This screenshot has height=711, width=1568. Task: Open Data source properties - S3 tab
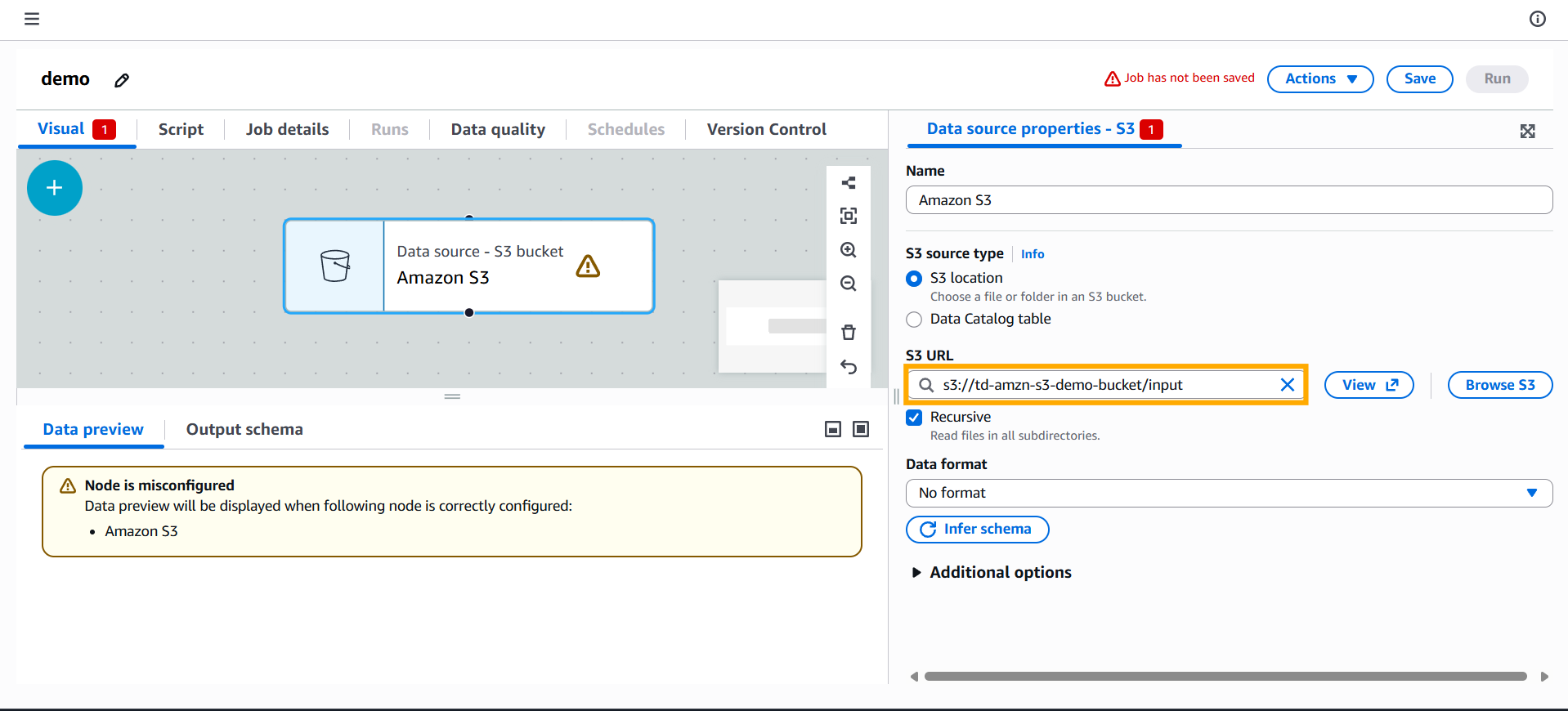[x=1044, y=129]
